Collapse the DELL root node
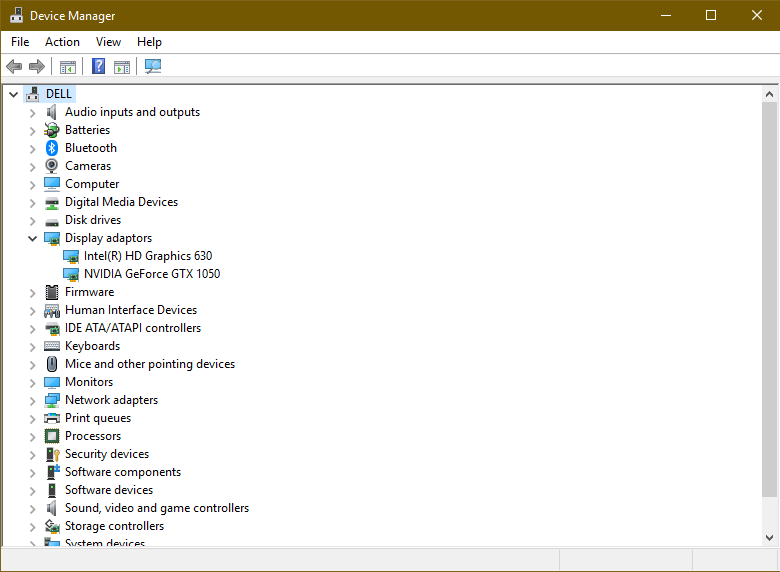 (13, 94)
